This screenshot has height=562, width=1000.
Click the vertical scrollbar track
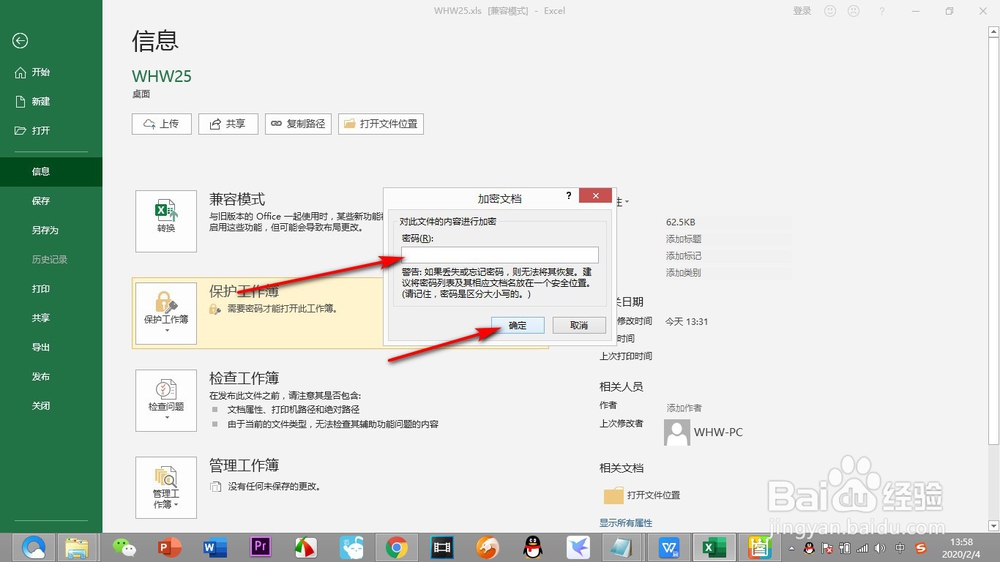(x=993, y=482)
